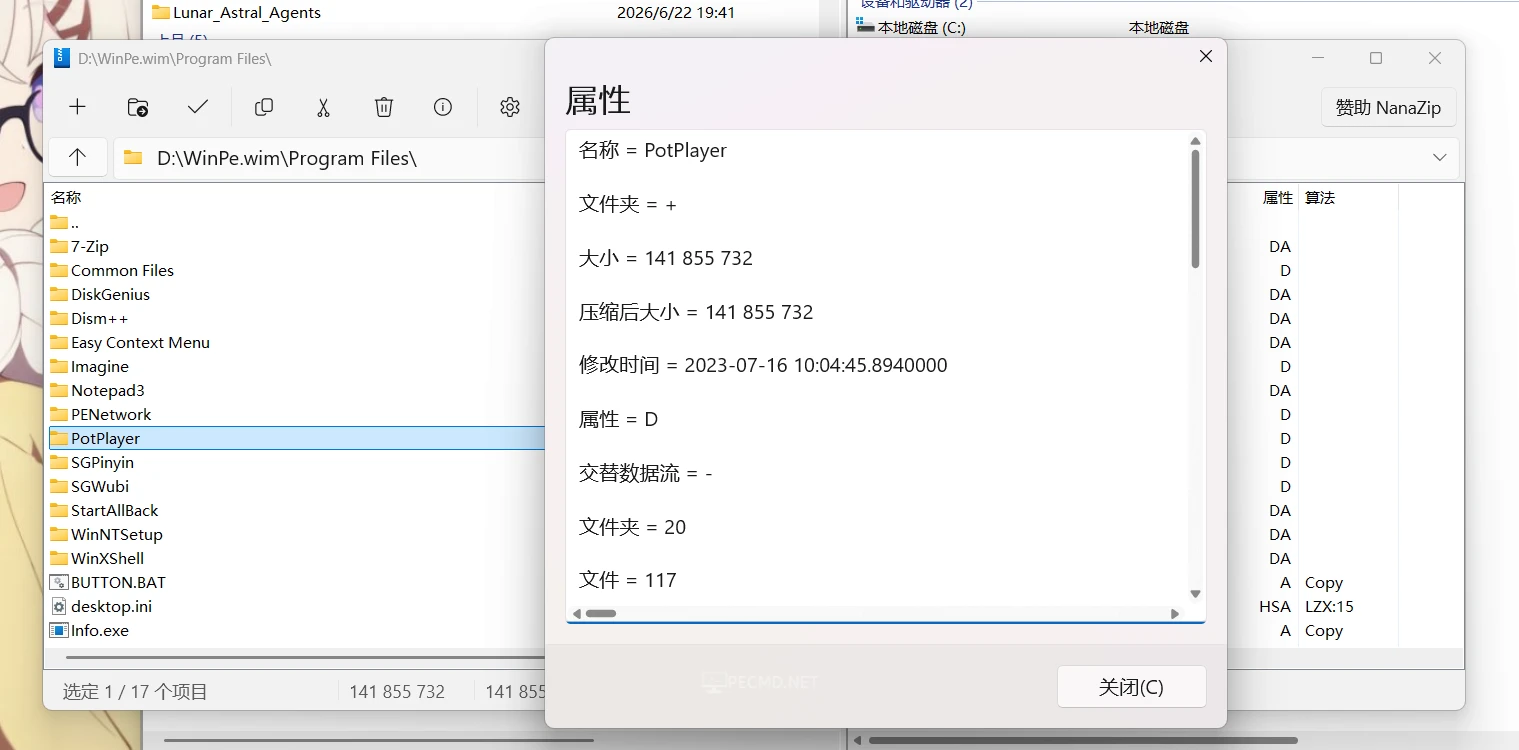Click '选定 1 / 17 个项目' status text
The height and width of the screenshot is (750, 1519).
135,691
